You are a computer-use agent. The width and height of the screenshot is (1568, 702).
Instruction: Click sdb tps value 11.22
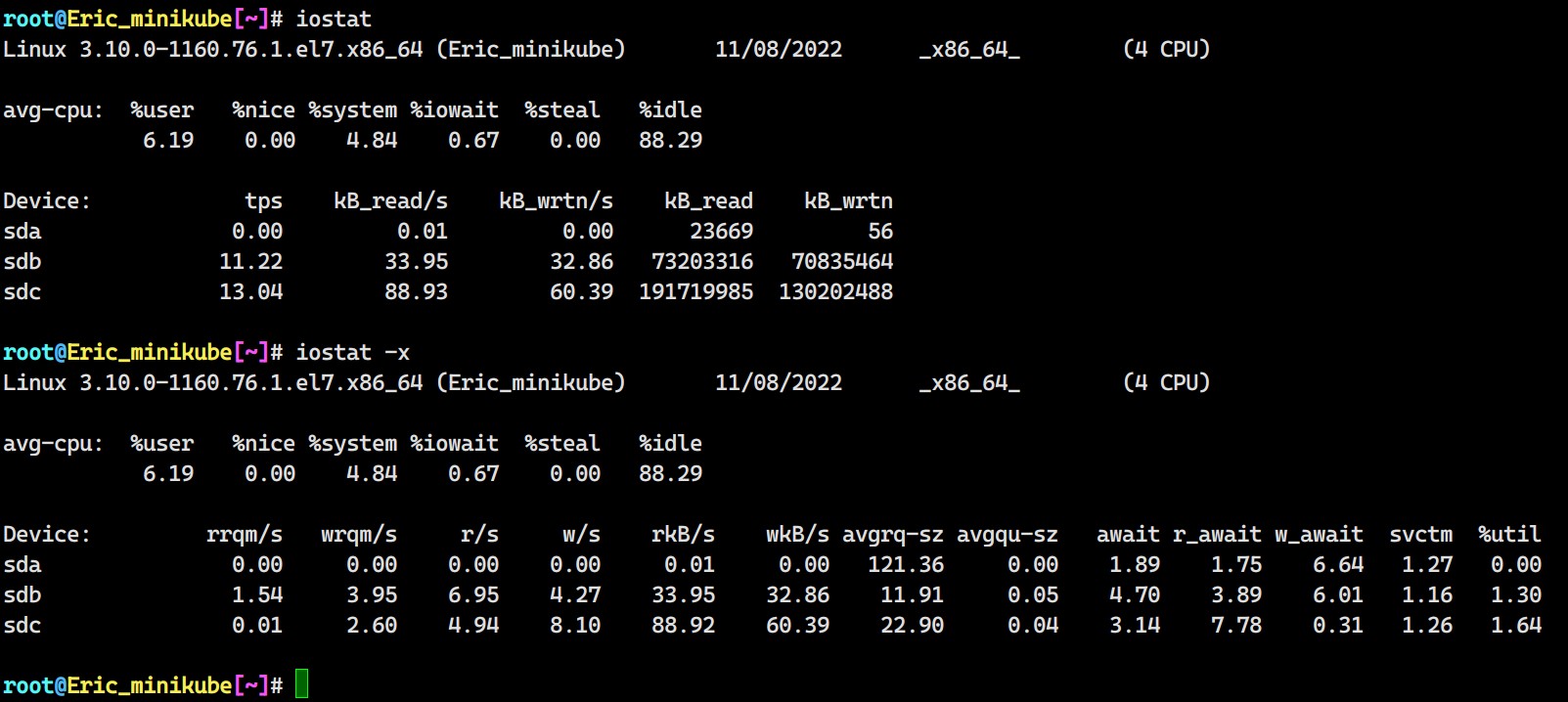(250, 262)
